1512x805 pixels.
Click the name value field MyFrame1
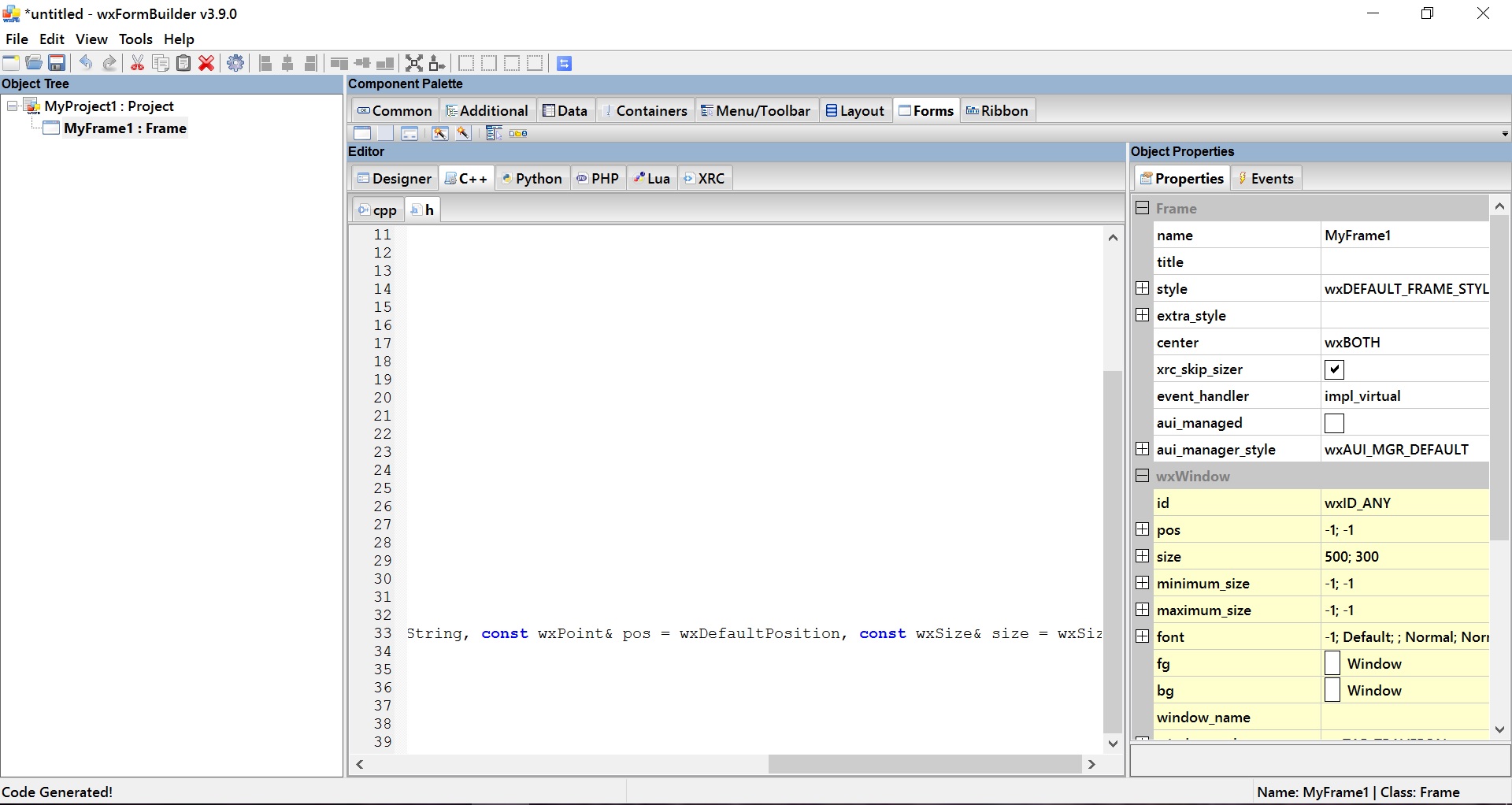(1405, 236)
